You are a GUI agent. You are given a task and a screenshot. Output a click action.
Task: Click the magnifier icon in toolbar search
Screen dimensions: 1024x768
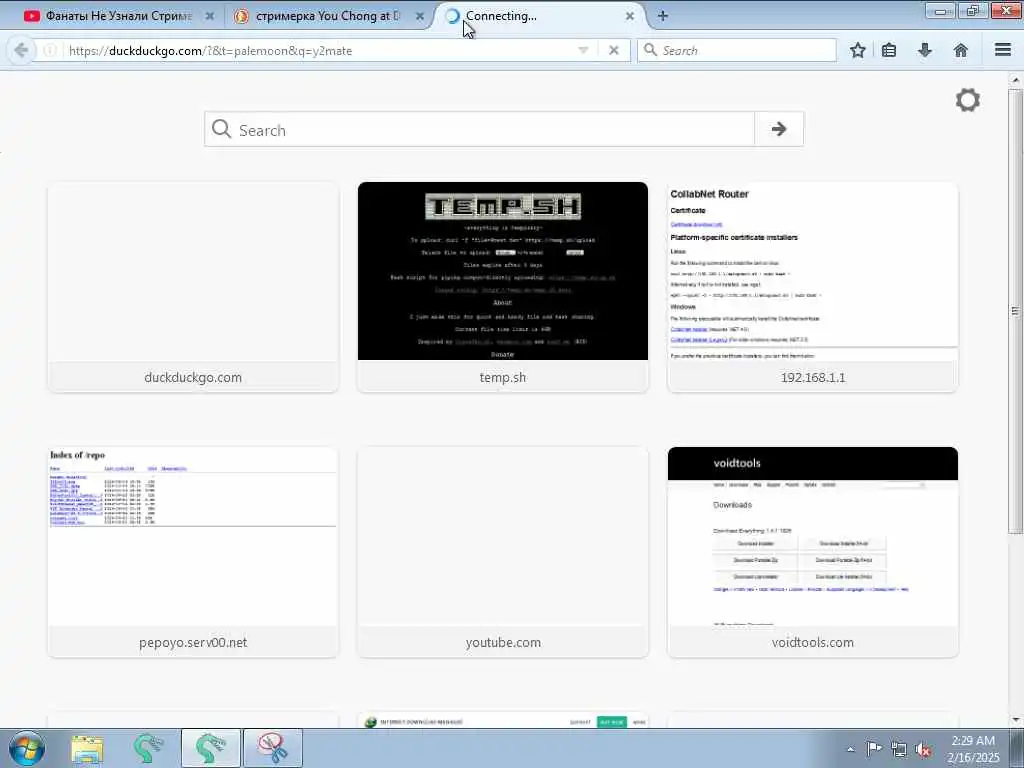click(x=650, y=50)
